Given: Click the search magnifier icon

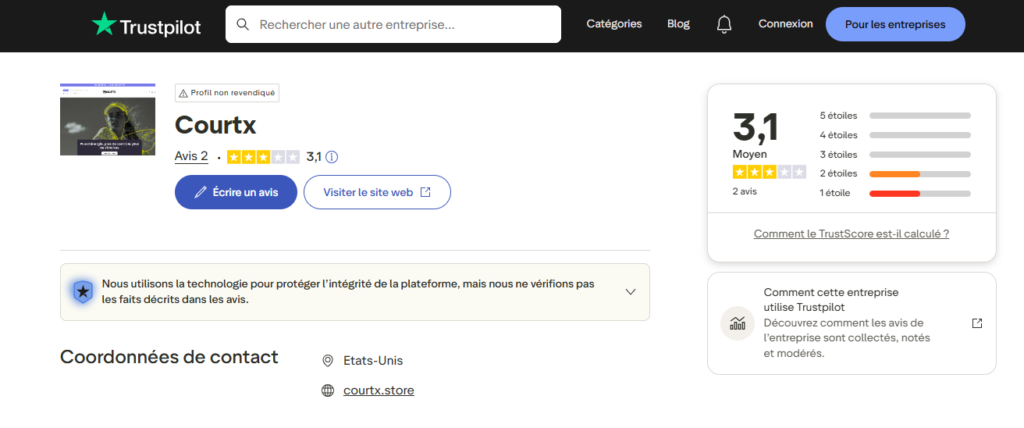Looking at the screenshot, I should [x=243, y=25].
